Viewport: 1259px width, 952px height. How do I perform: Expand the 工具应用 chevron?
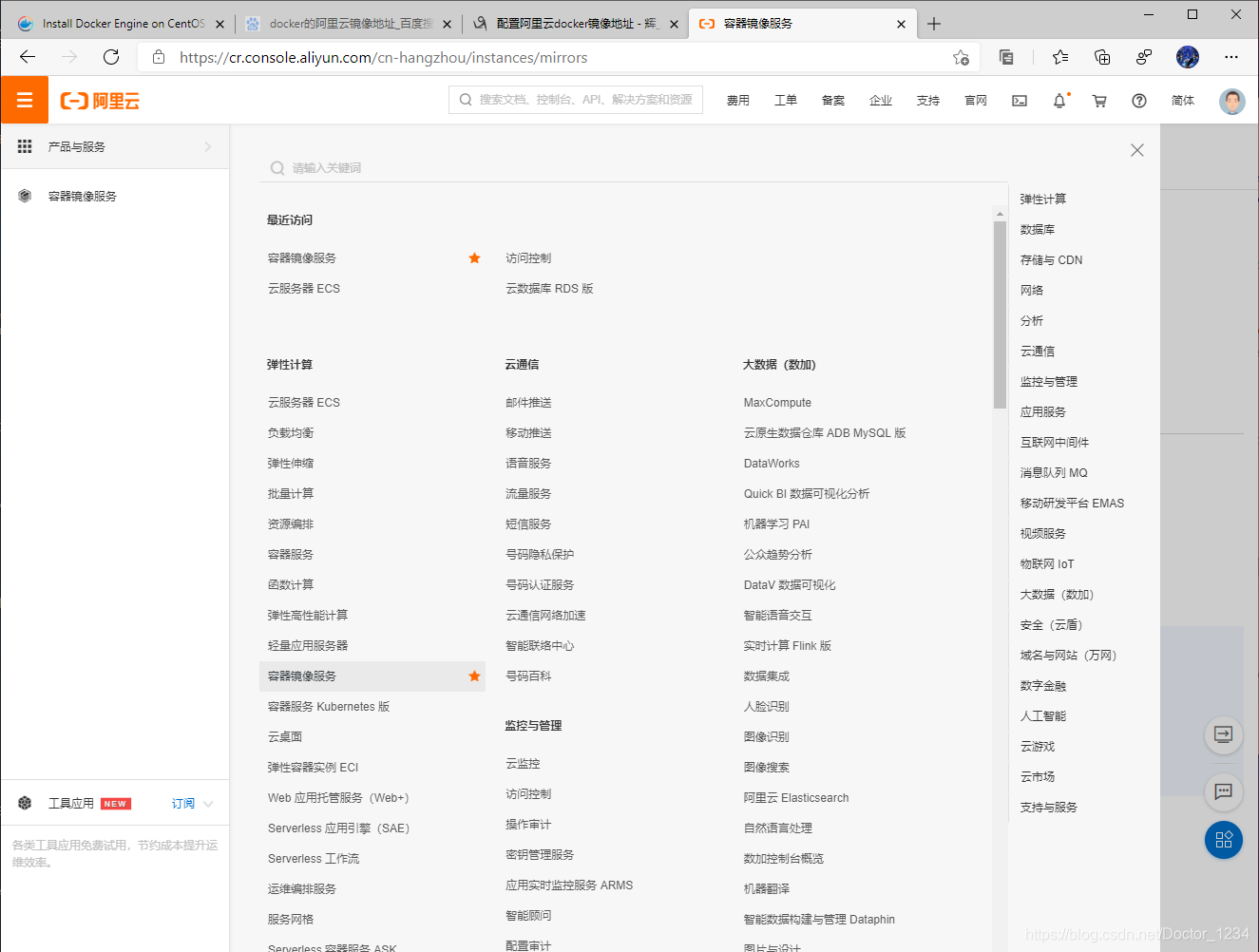208,804
